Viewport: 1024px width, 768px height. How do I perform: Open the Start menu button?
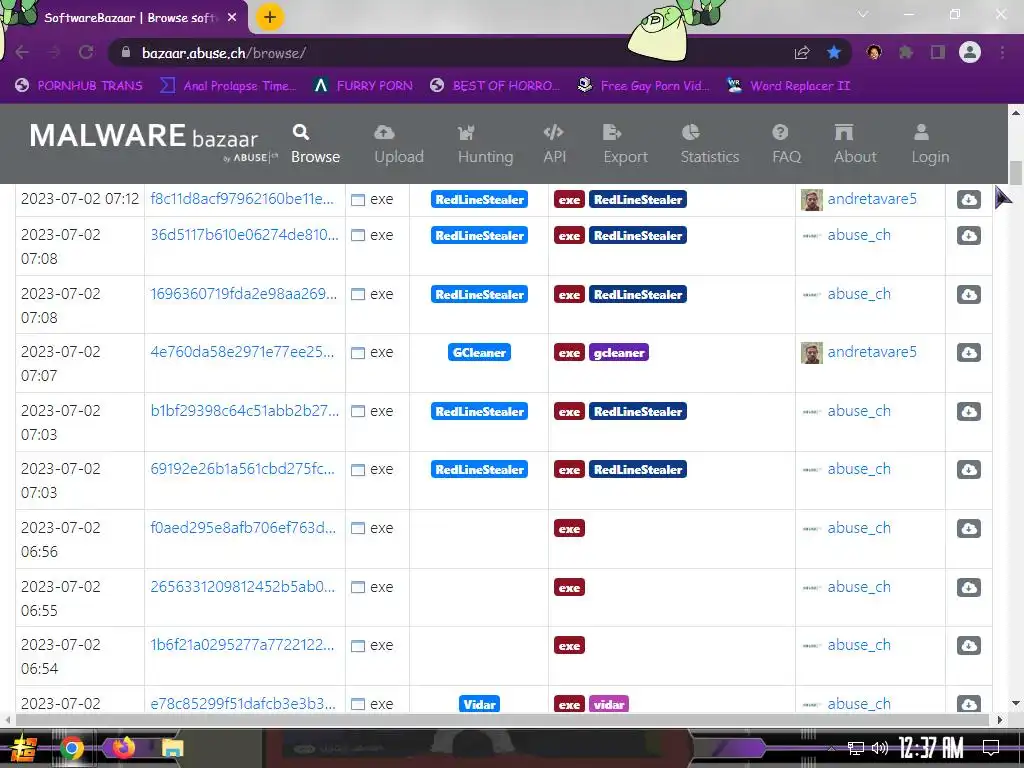(x=24, y=748)
